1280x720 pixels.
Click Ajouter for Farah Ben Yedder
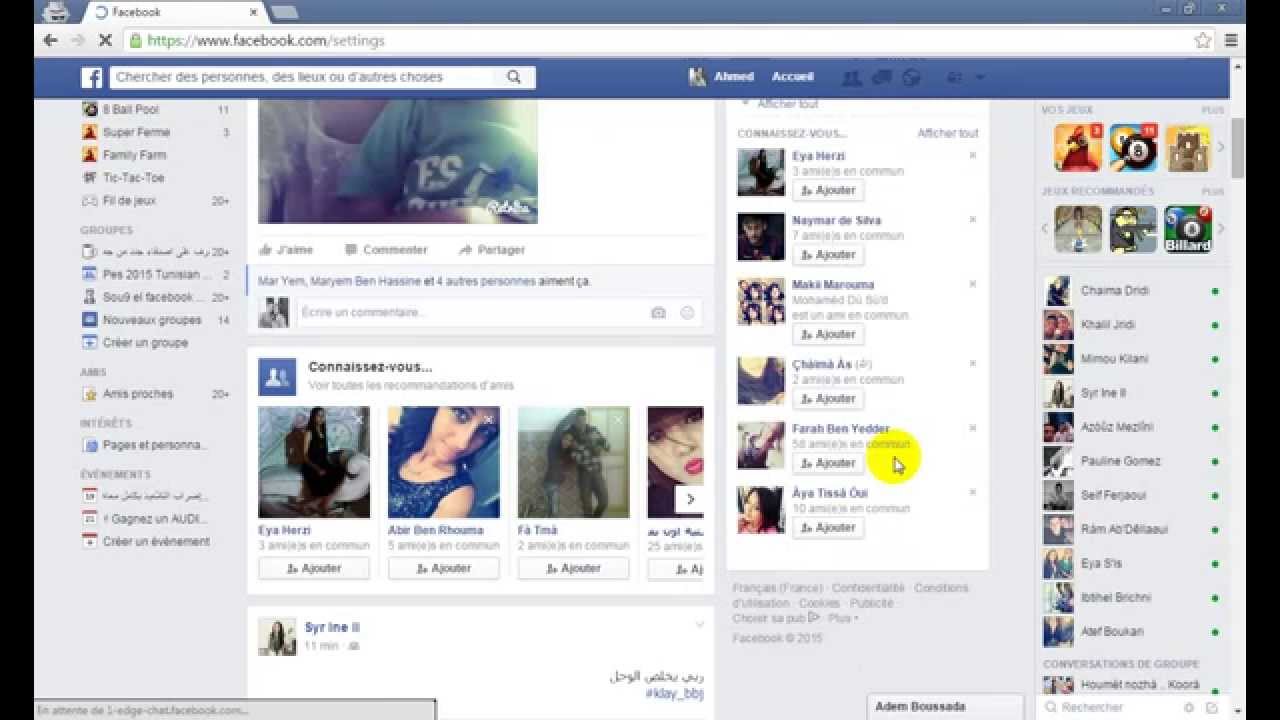828,463
